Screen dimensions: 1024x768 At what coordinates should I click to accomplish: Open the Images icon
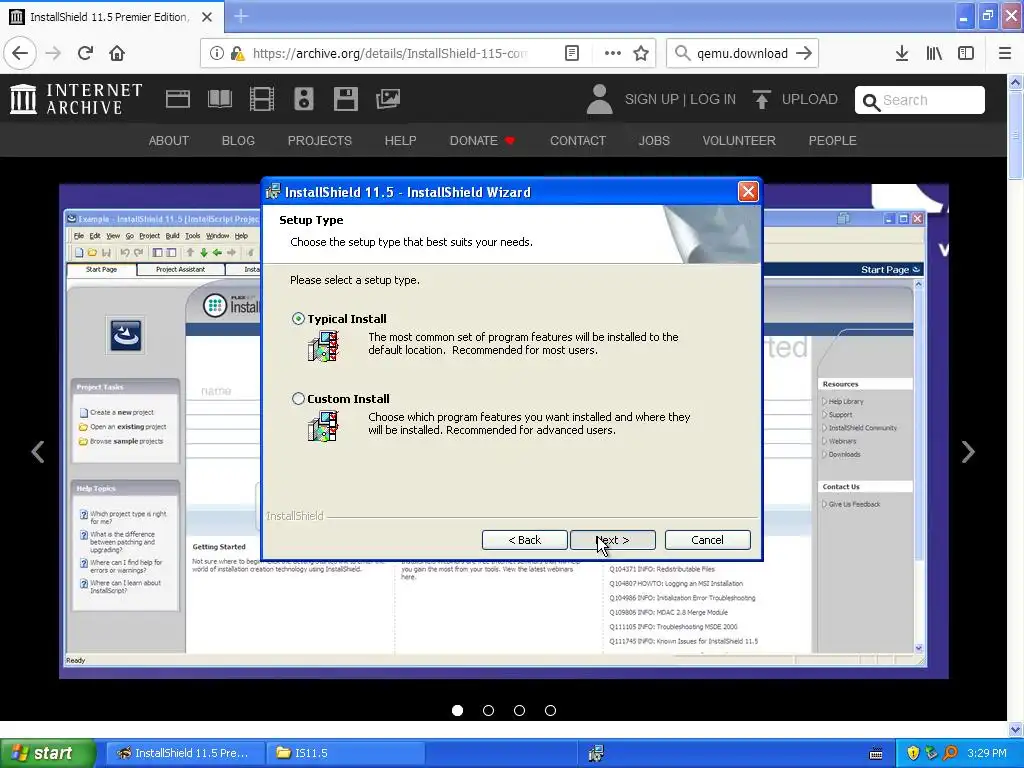point(388,99)
